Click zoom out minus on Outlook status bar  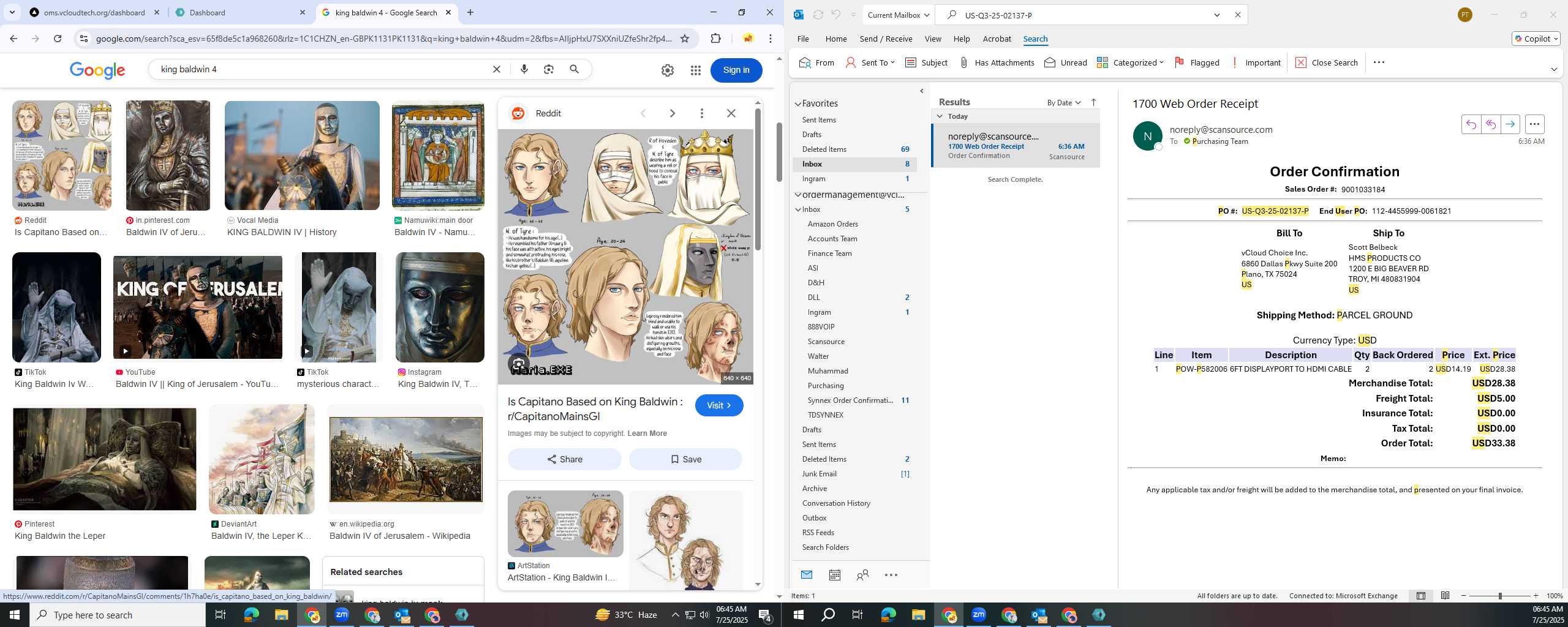coord(1464,596)
